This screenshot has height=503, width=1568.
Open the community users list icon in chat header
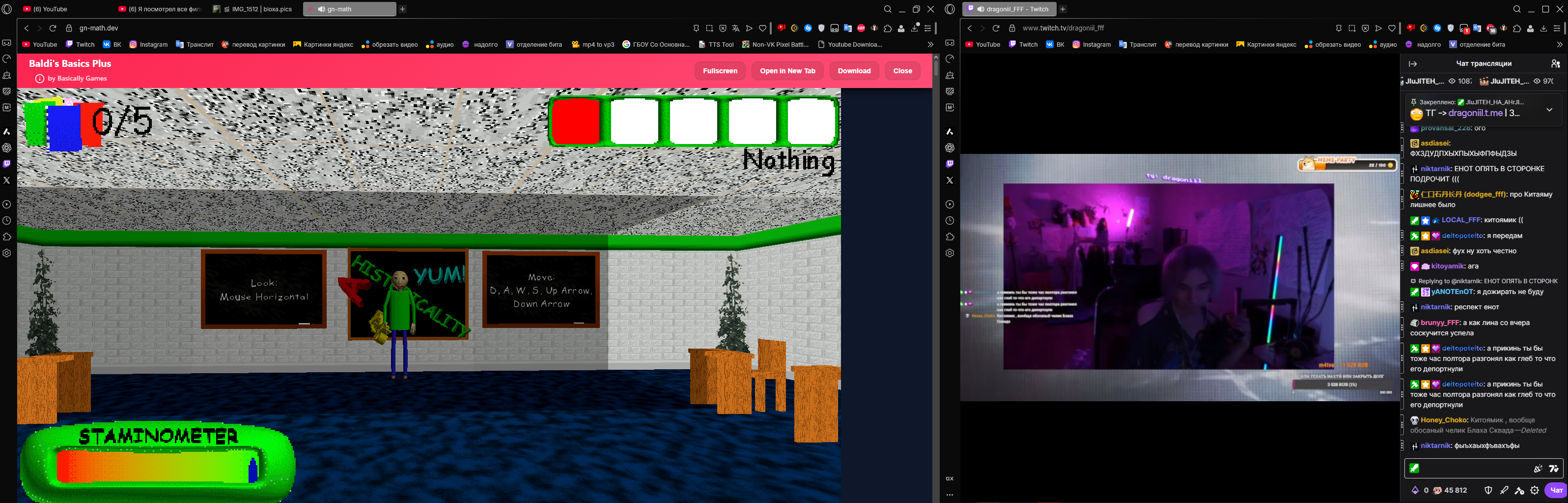[1555, 63]
